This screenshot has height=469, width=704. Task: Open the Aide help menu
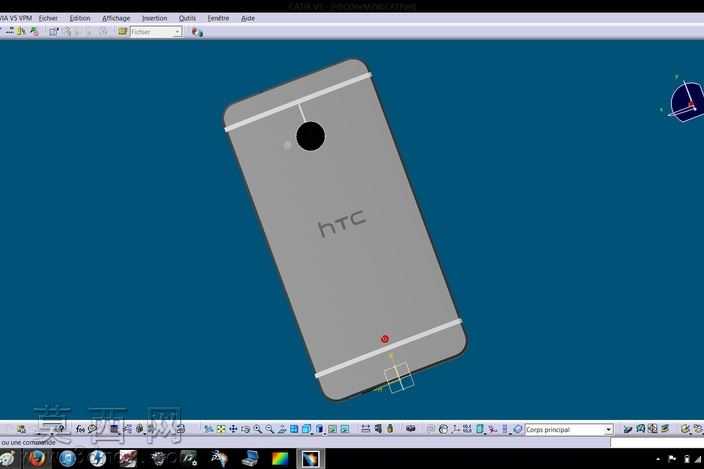point(248,18)
